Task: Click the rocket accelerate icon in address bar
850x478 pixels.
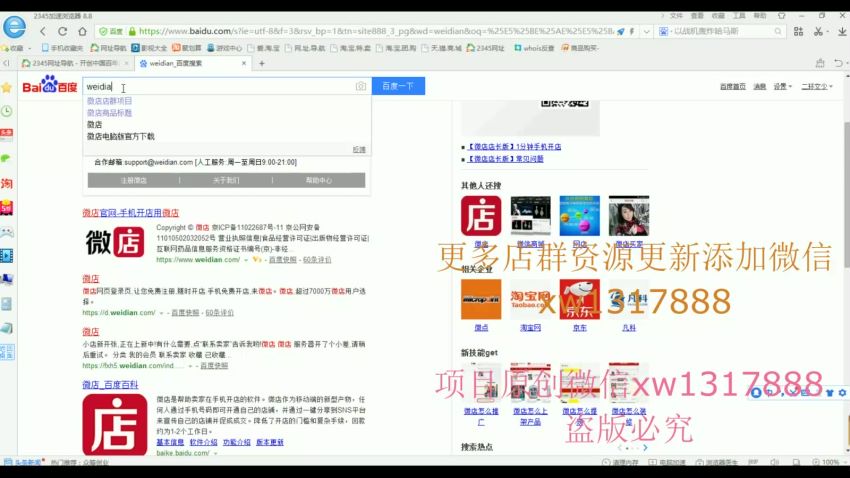Action: 621,31
